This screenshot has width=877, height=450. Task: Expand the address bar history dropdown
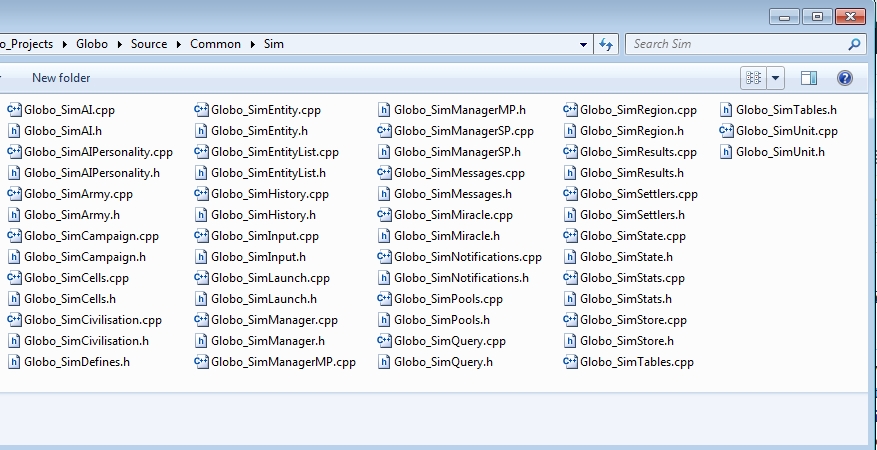pyautogui.click(x=584, y=44)
